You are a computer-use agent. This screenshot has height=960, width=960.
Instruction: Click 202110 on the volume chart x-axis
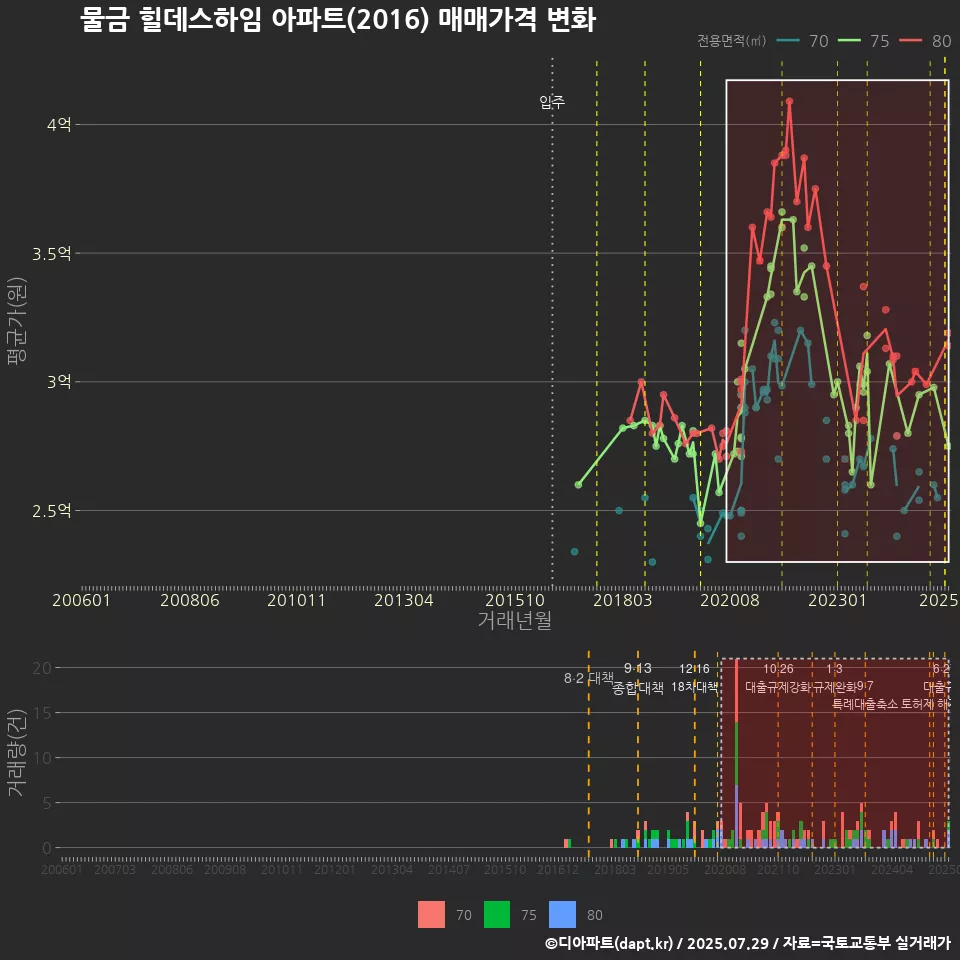(778, 869)
